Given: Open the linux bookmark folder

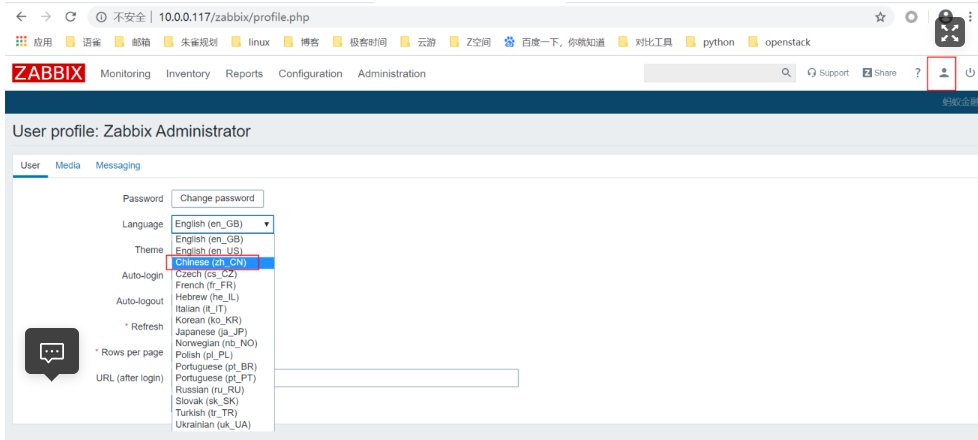Looking at the screenshot, I should (250, 42).
